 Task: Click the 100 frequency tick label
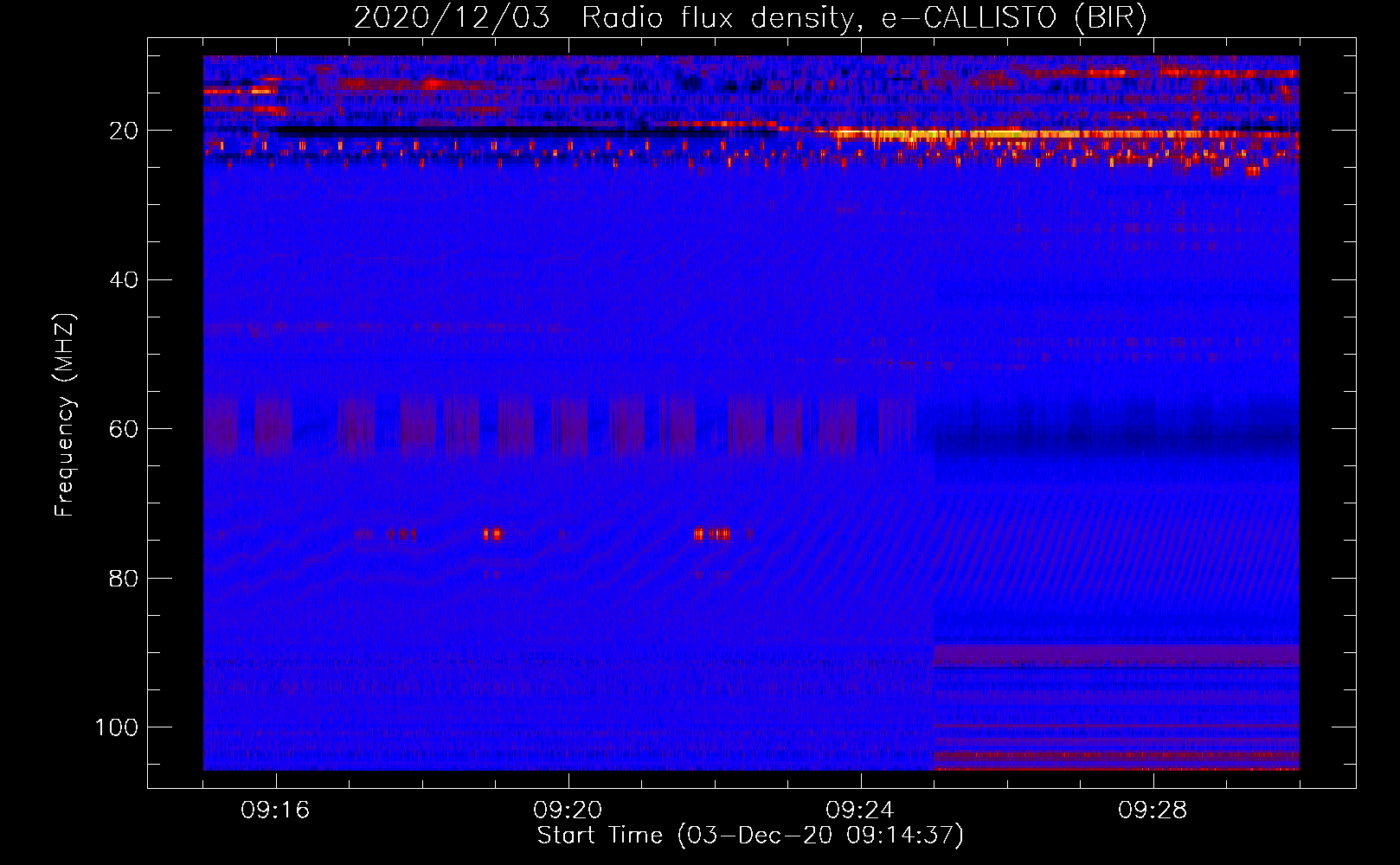click(x=117, y=727)
